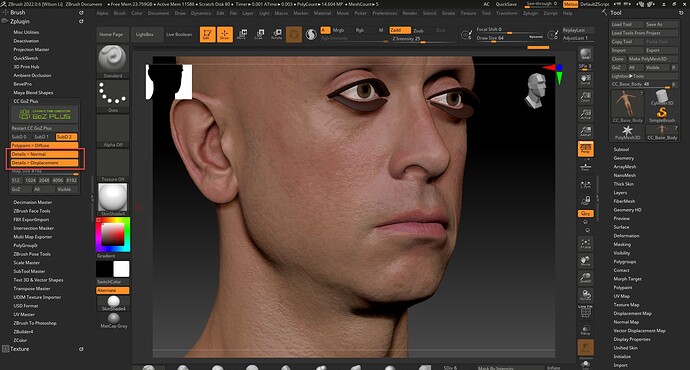Expand the Polypaint section in Tool palette
The width and height of the screenshot is (690, 370).
(623, 287)
